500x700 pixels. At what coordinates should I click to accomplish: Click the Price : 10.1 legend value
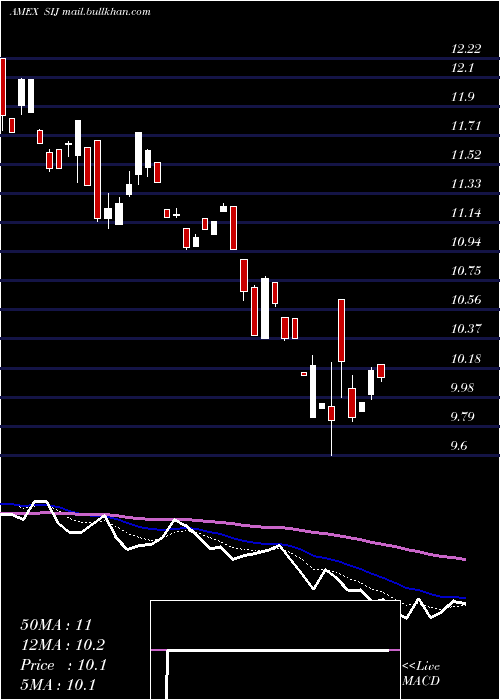63,665
